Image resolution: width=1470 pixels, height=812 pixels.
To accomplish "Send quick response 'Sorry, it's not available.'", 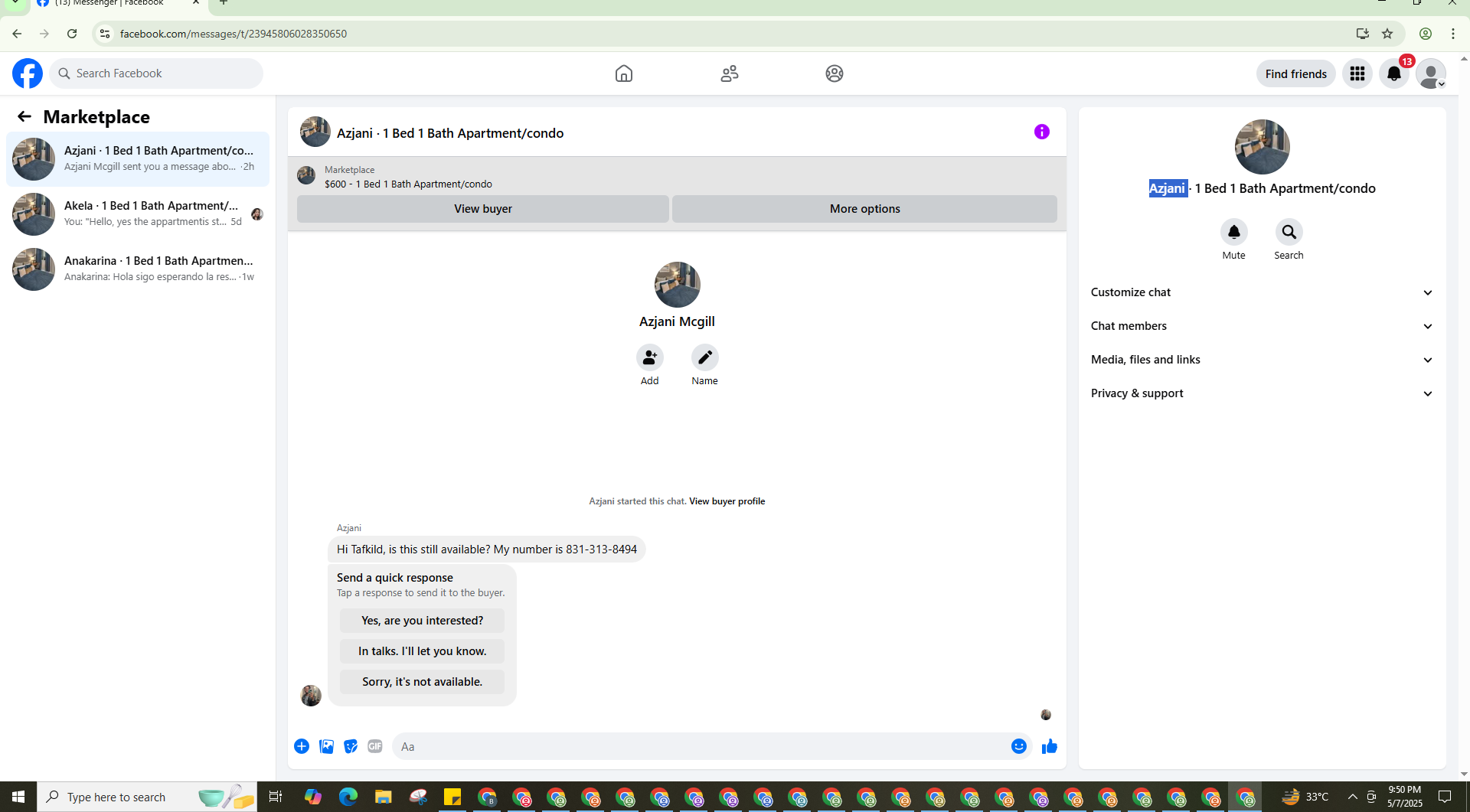I will coord(422,682).
